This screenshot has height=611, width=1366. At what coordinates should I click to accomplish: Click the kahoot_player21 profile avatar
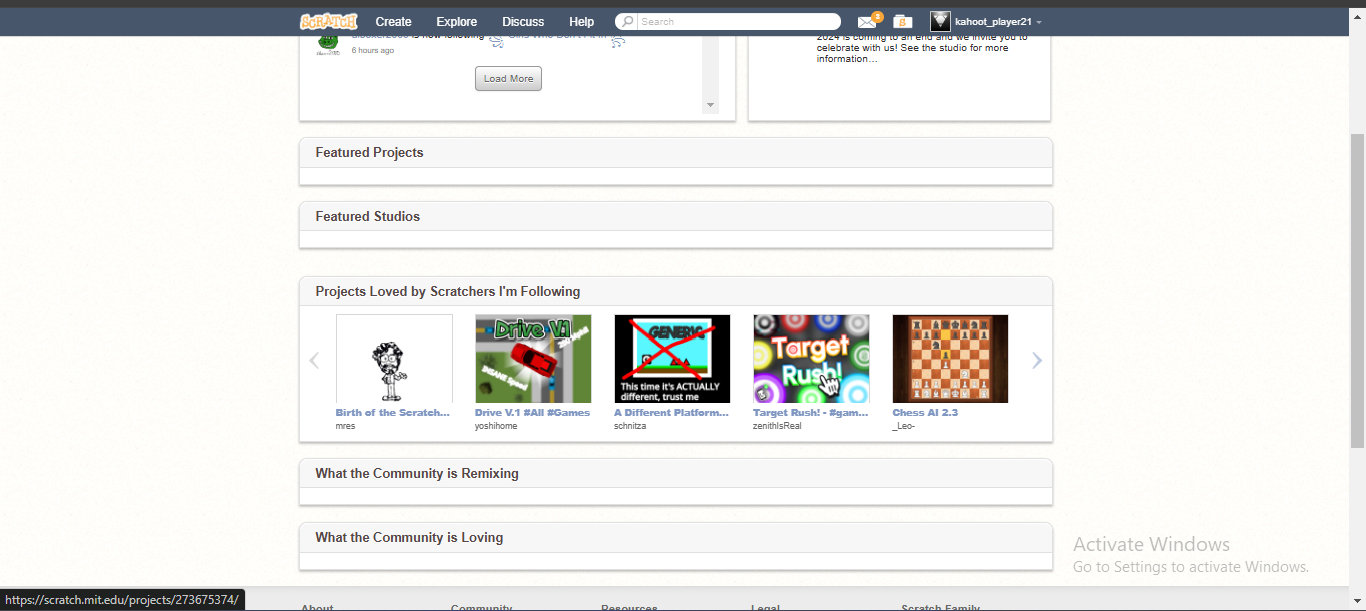click(940, 21)
